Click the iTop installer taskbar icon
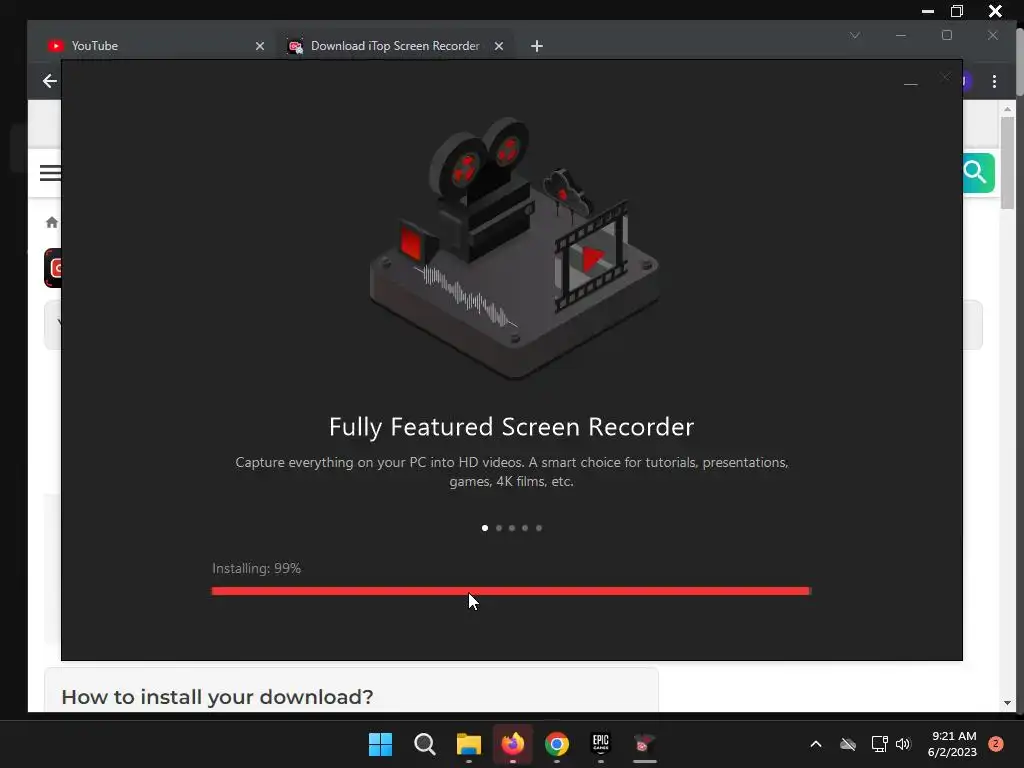The image size is (1024, 768). [645, 744]
